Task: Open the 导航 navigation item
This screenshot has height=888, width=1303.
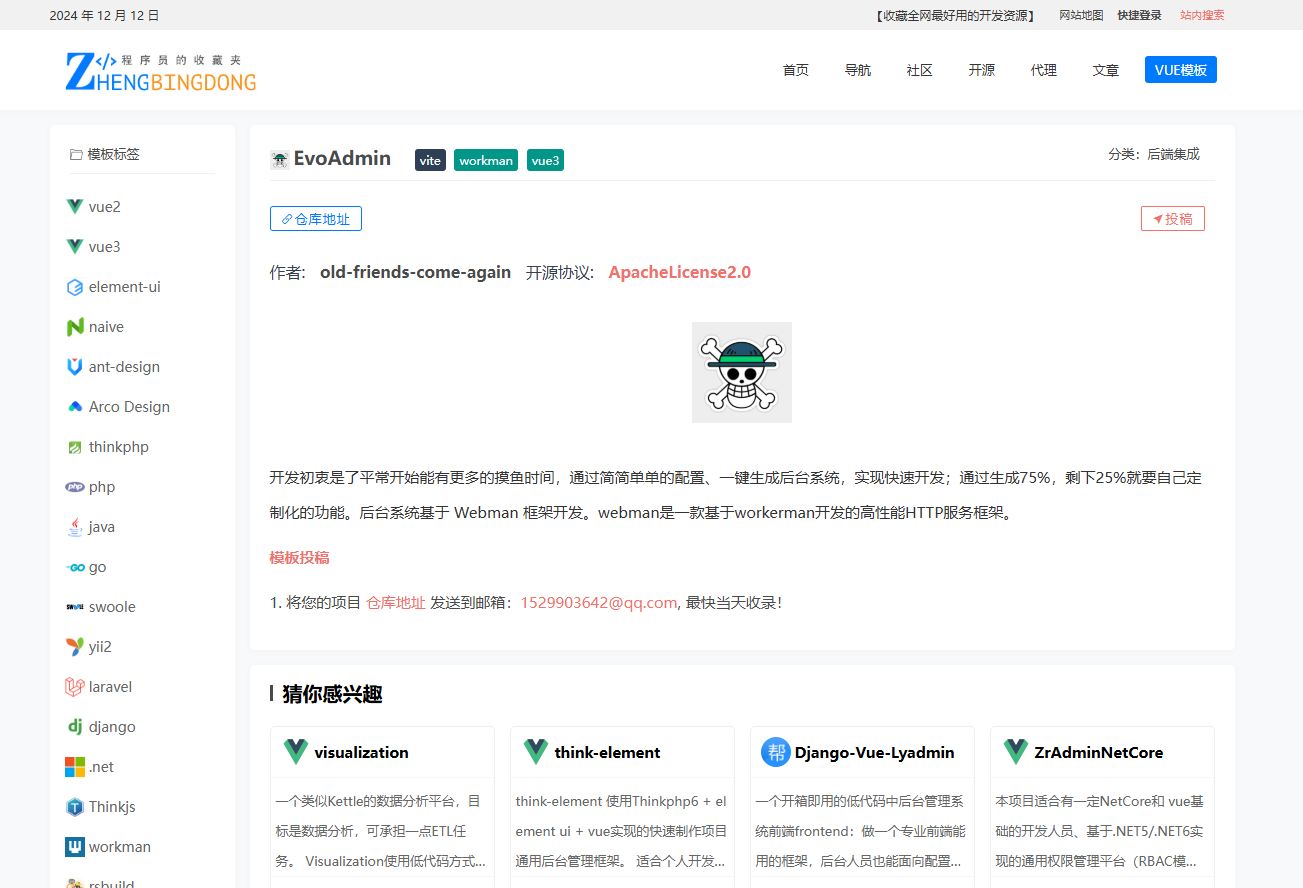Action: click(x=858, y=70)
